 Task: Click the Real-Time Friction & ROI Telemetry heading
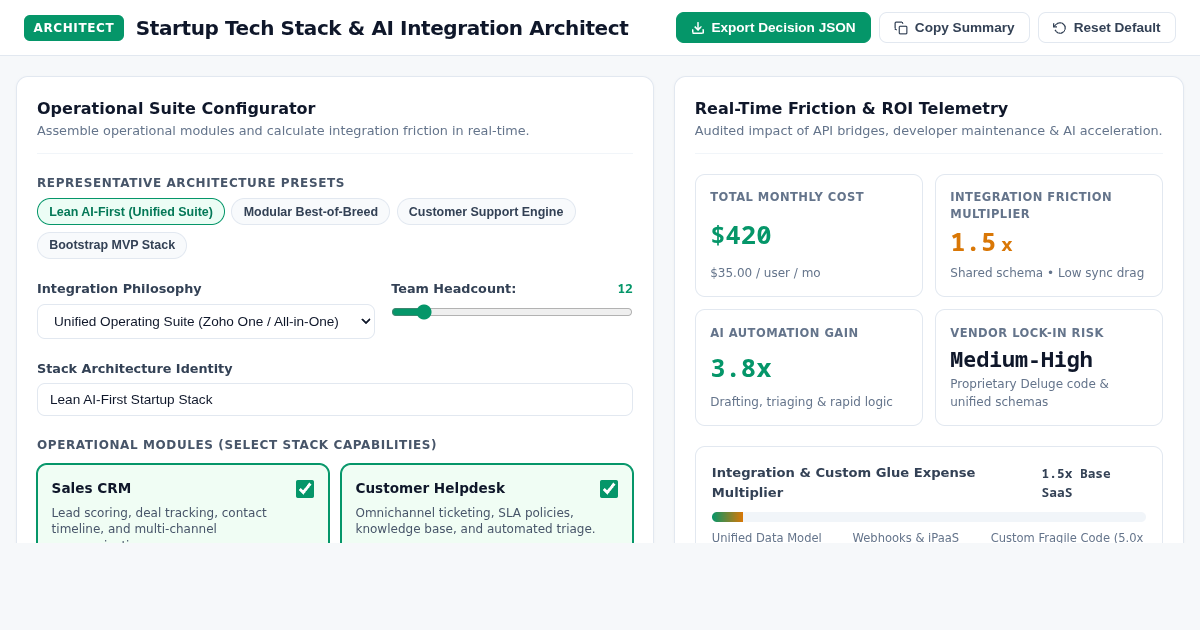coord(851,108)
